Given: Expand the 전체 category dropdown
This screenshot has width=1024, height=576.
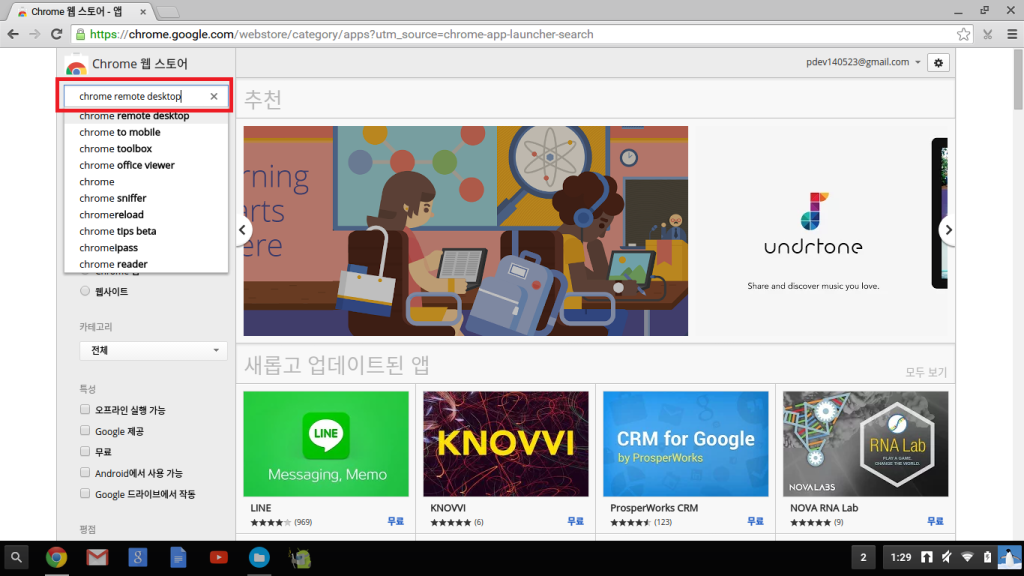Looking at the screenshot, I should pyautogui.click(x=153, y=351).
